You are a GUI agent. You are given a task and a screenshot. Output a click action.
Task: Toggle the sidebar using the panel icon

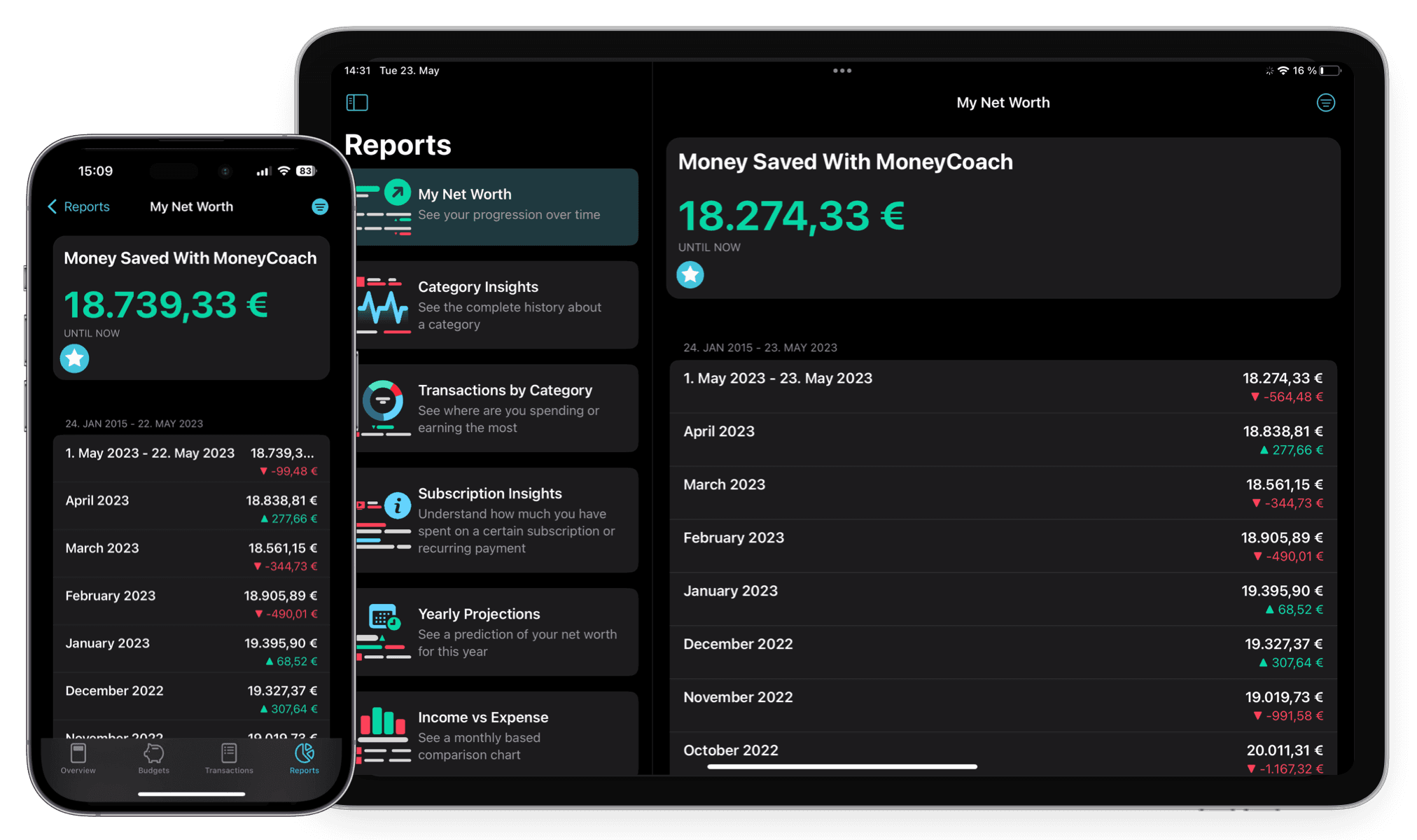coord(357,102)
